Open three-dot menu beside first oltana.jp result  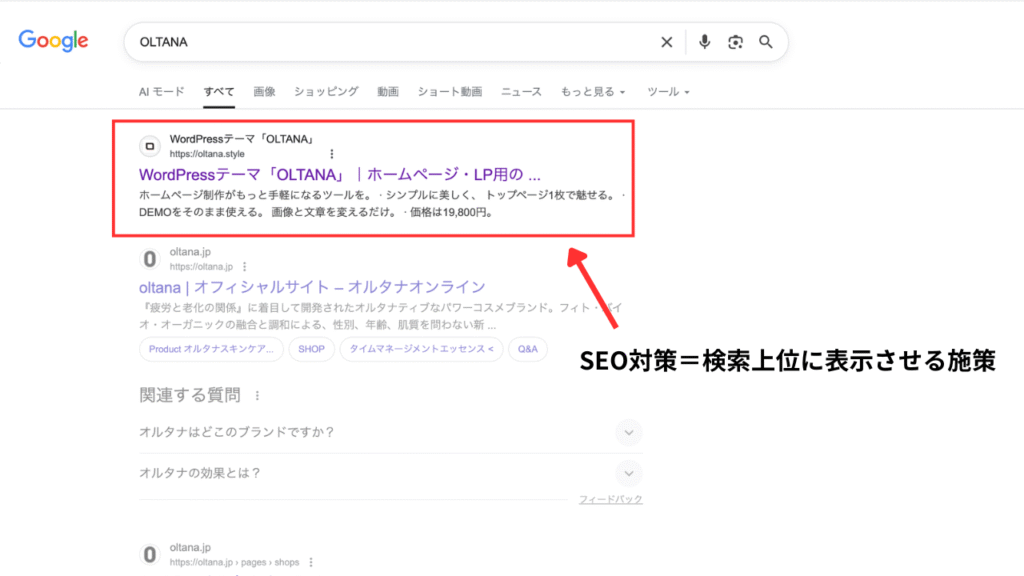click(x=243, y=267)
